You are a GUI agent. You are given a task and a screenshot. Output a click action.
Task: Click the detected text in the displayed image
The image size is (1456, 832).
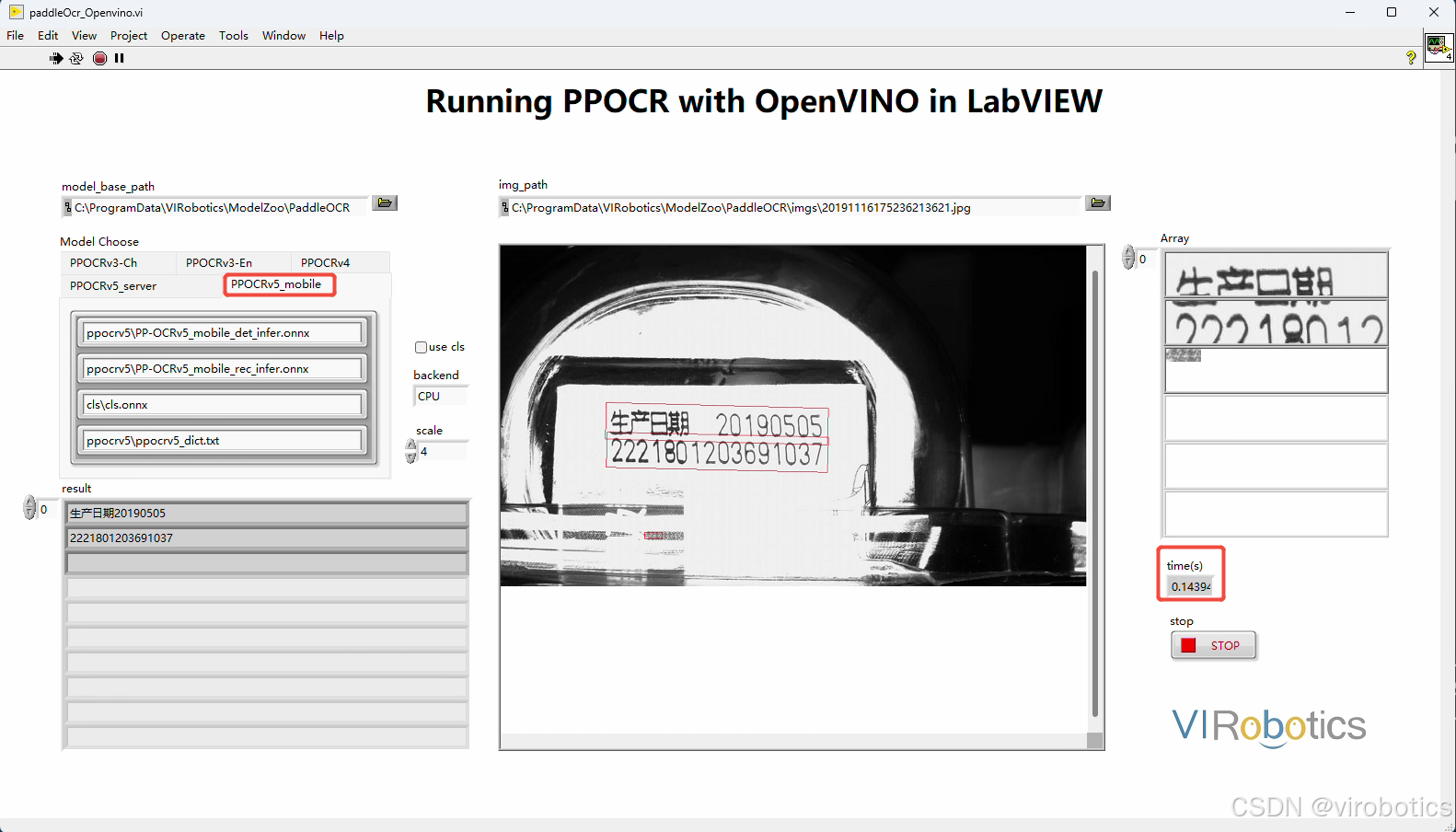(716, 438)
